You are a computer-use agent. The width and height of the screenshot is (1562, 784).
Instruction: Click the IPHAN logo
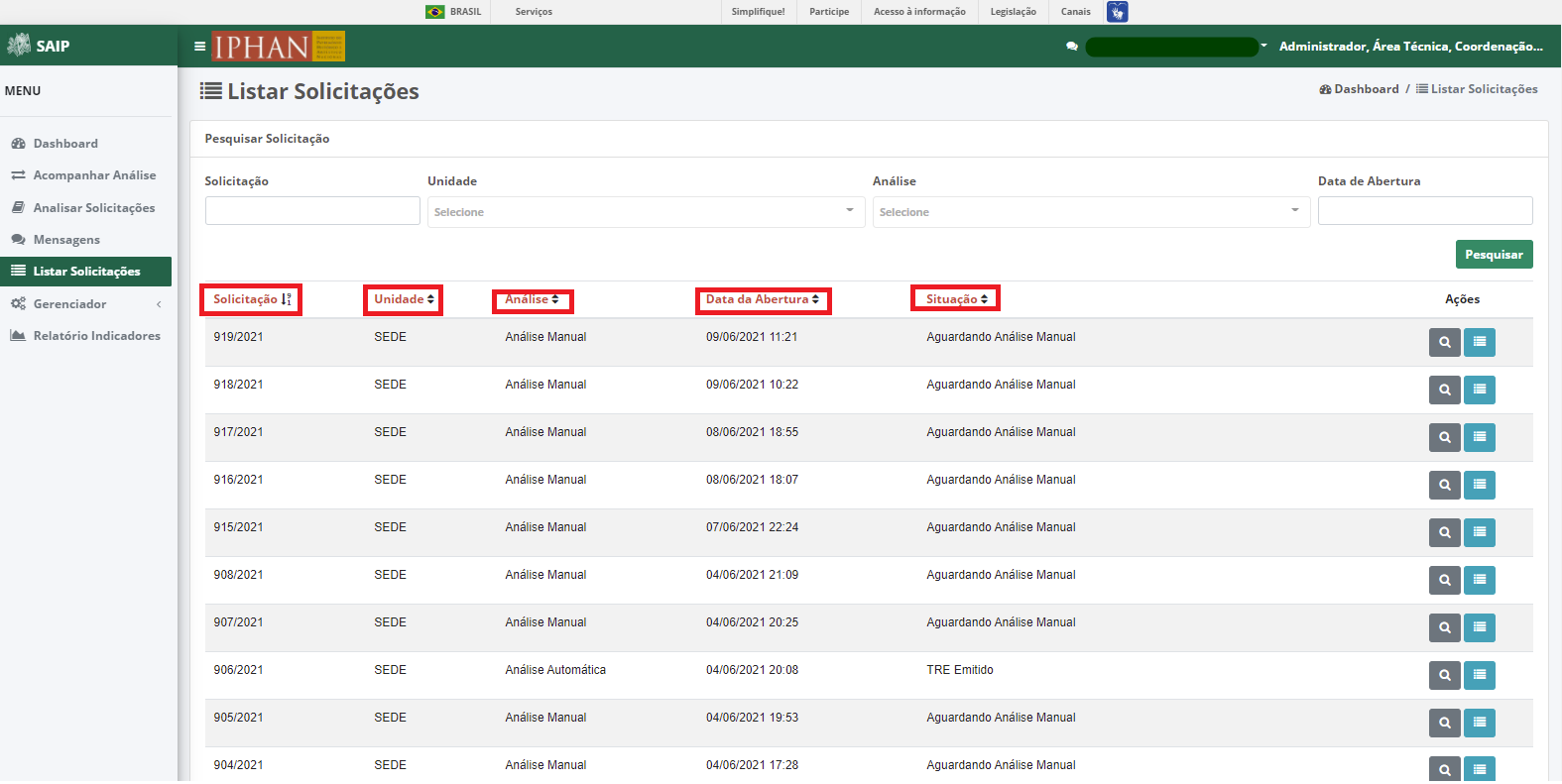pyautogui.click(x=279, y=47)
